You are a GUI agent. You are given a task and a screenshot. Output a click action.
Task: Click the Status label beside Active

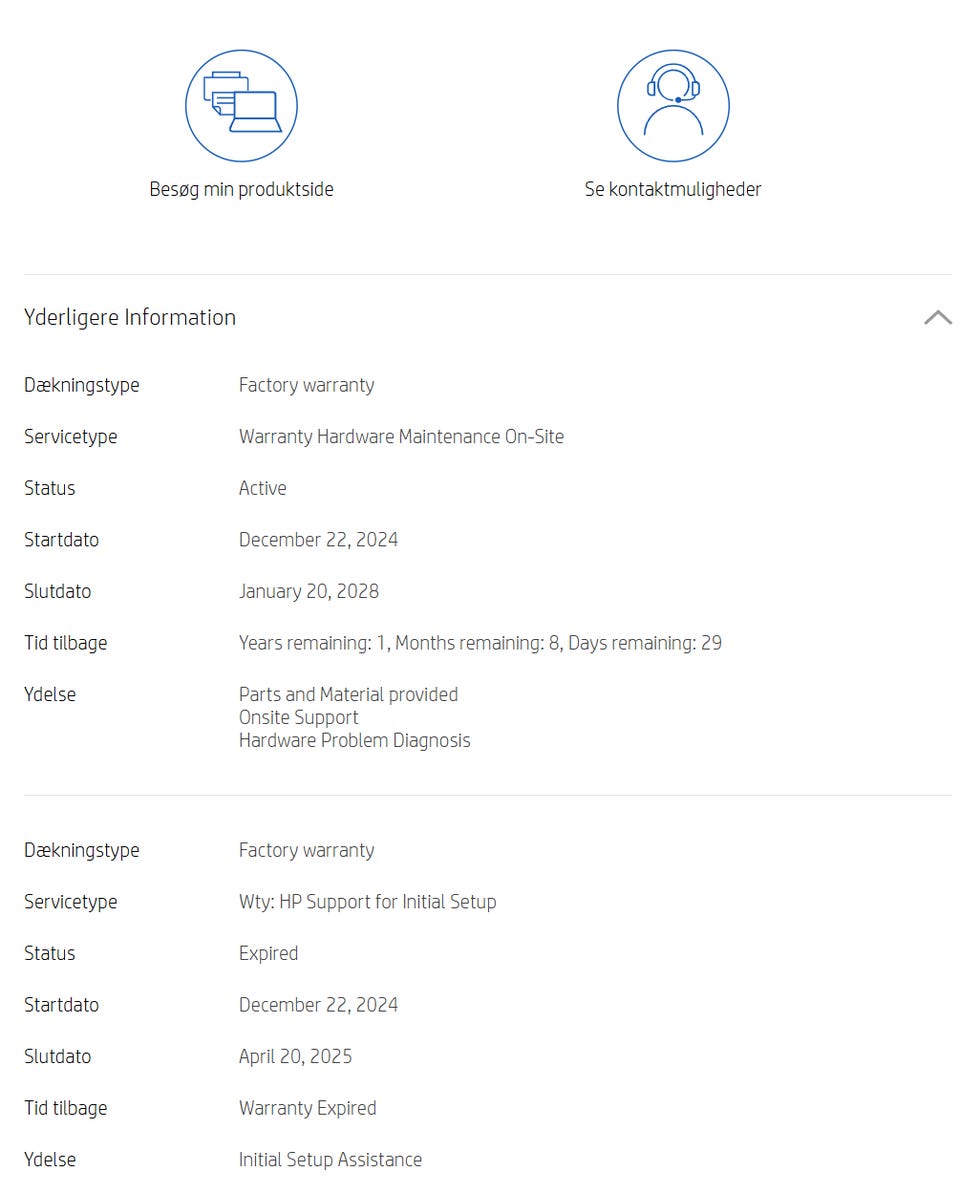tap(50, 488)
